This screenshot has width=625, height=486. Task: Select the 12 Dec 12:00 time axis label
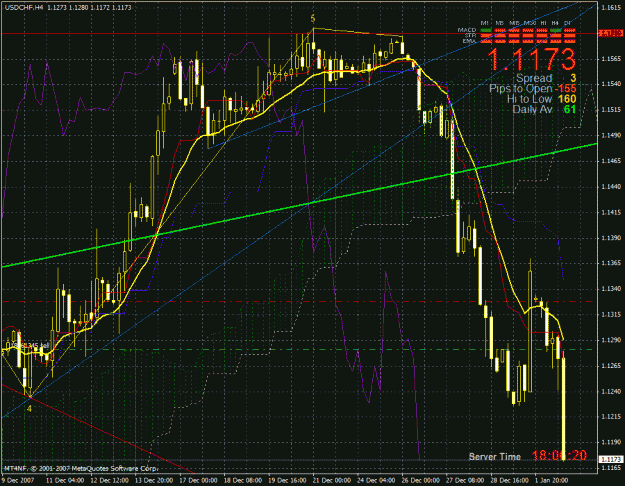110,480
